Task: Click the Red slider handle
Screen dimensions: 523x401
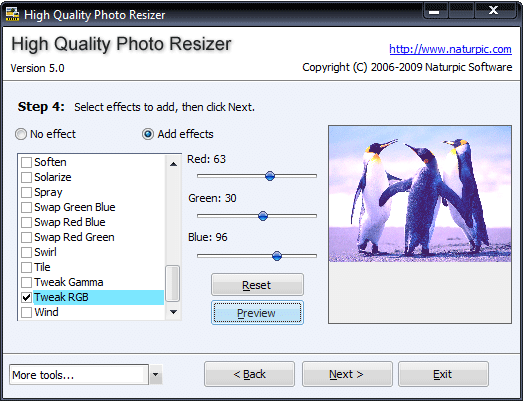Action: point(270,176)
